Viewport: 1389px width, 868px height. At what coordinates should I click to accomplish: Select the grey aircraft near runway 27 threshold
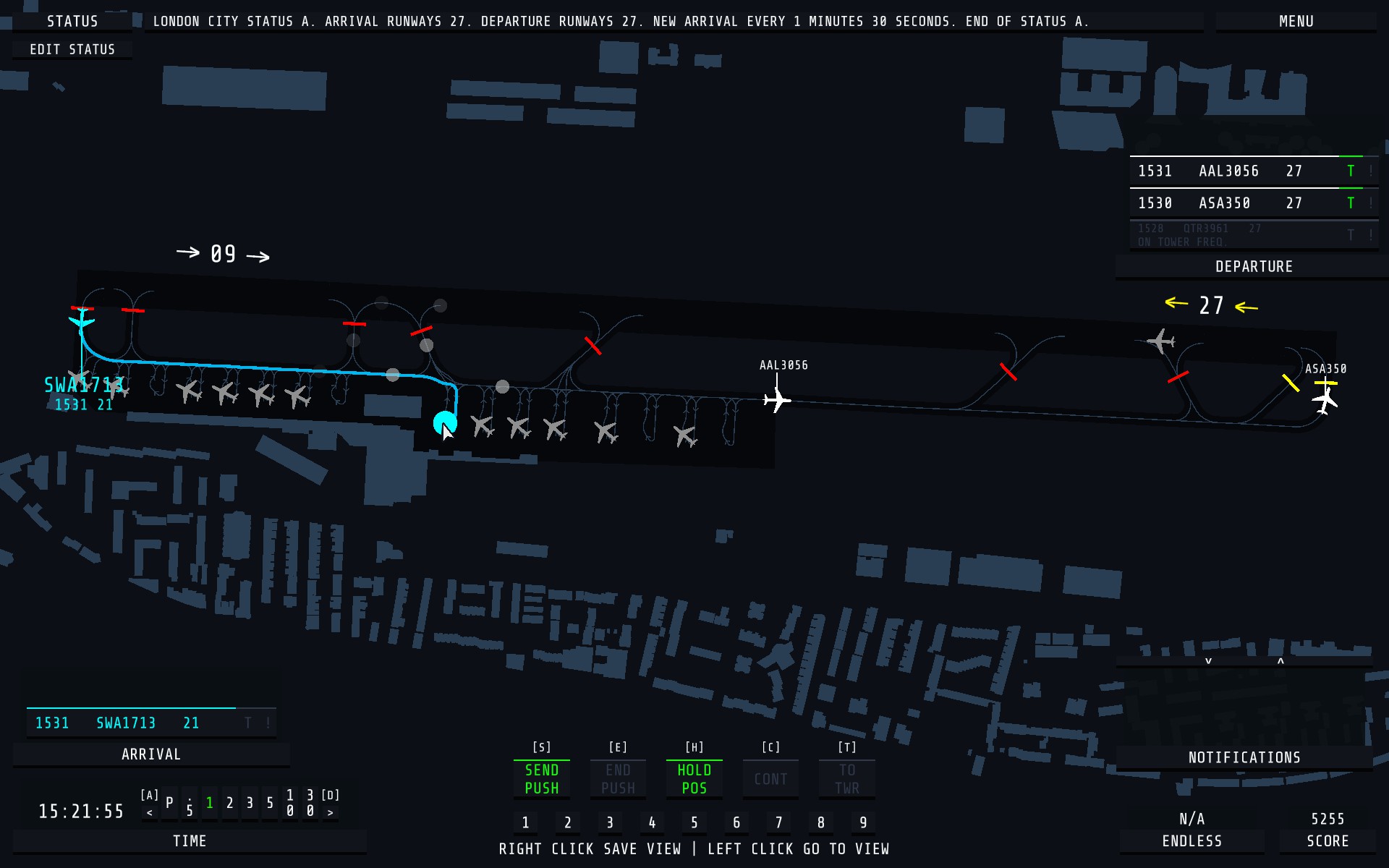[x=1160, y=341]
